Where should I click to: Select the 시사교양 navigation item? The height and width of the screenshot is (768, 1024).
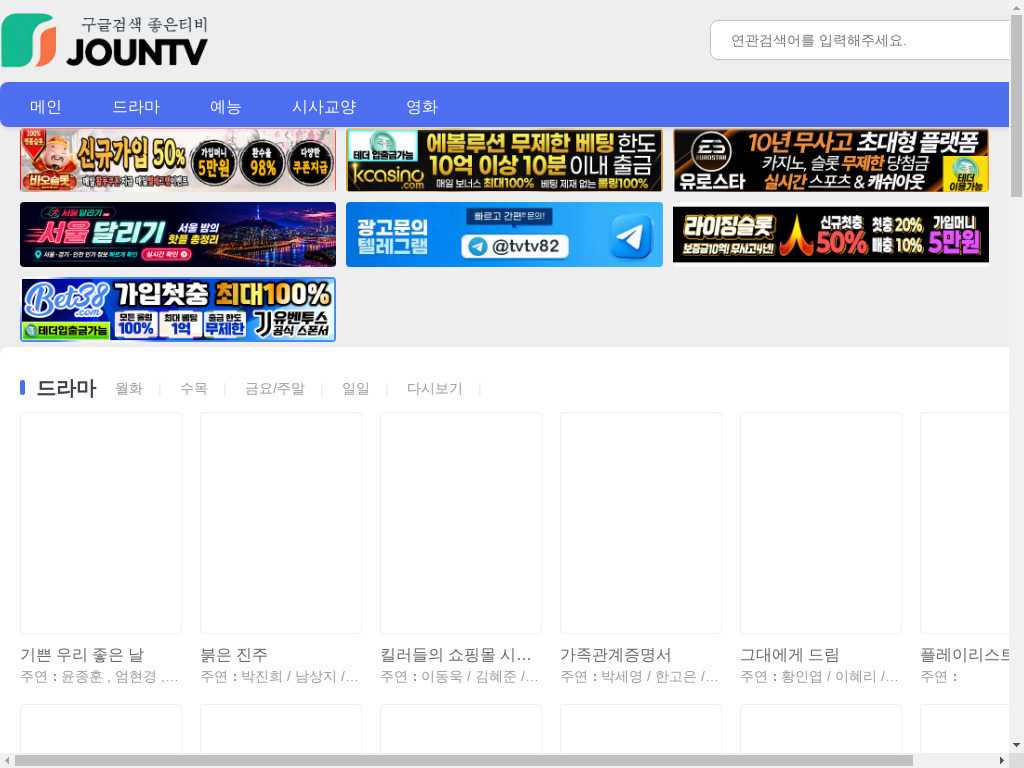coord(324,106)
